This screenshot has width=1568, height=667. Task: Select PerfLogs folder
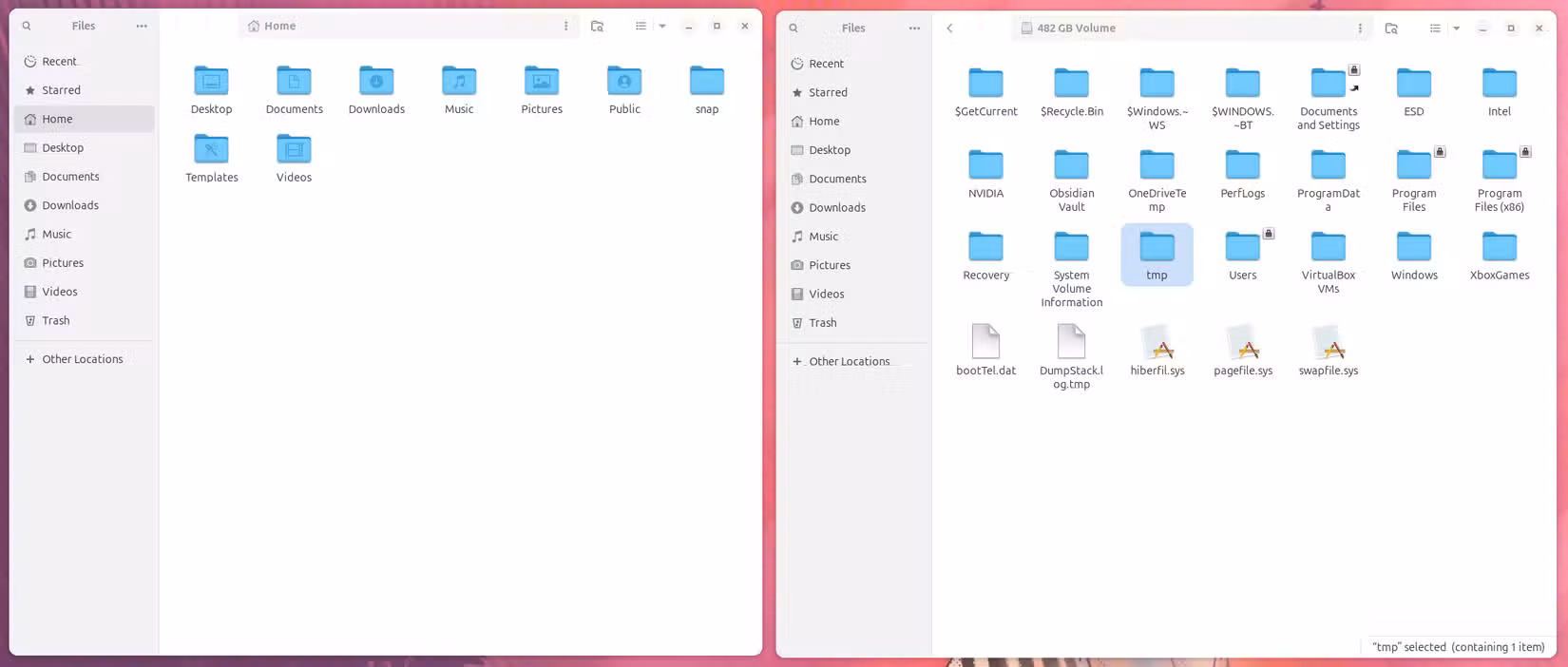(x=1242, y=174)
